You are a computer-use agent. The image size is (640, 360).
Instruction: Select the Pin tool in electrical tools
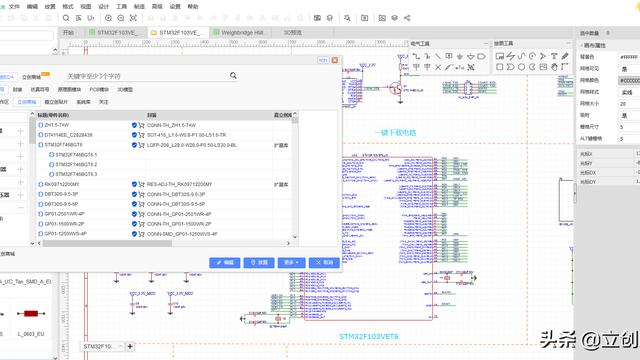[x=460, y=67]
